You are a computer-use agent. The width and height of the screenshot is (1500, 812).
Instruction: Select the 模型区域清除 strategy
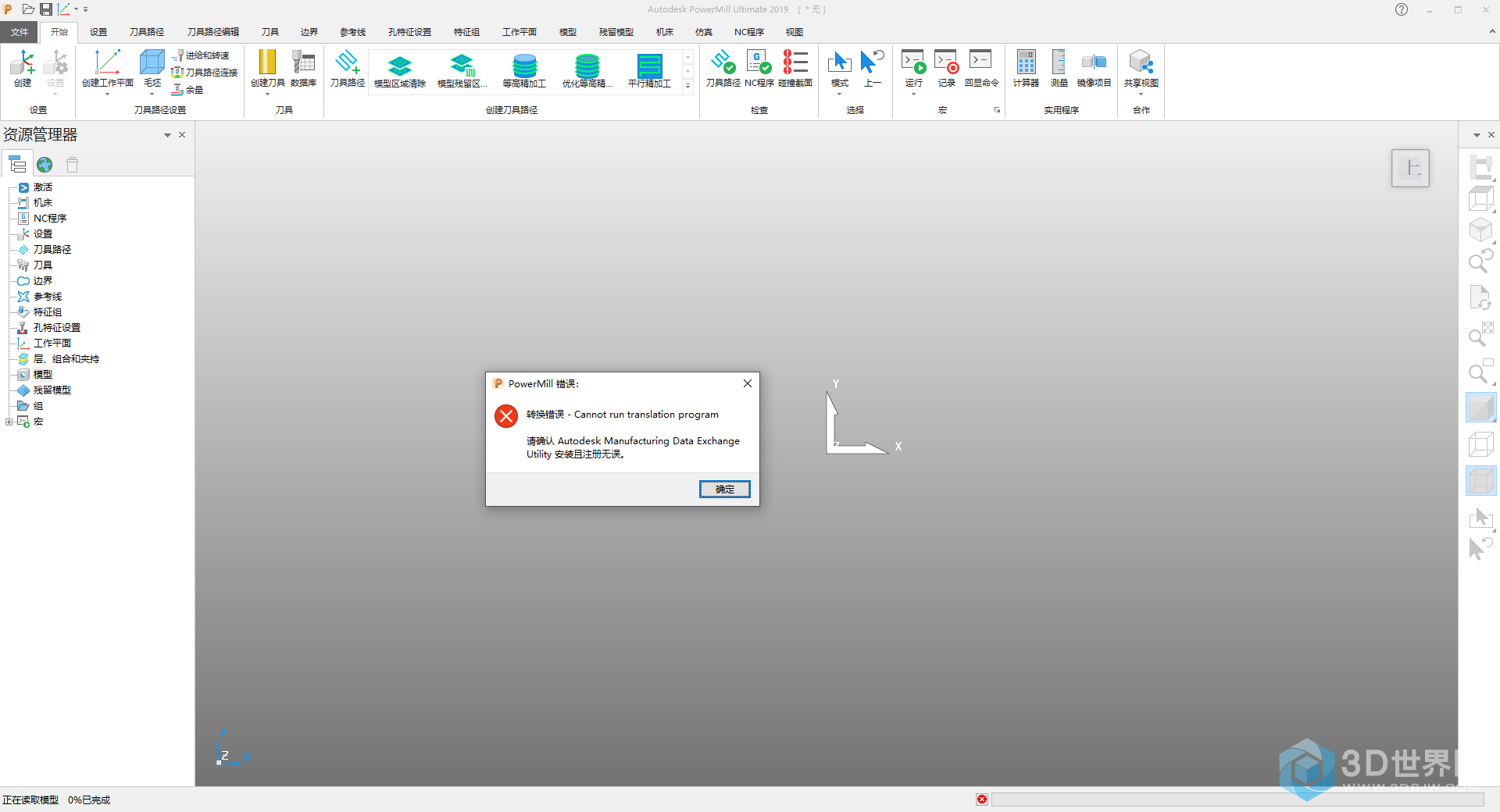pos(400,71)
